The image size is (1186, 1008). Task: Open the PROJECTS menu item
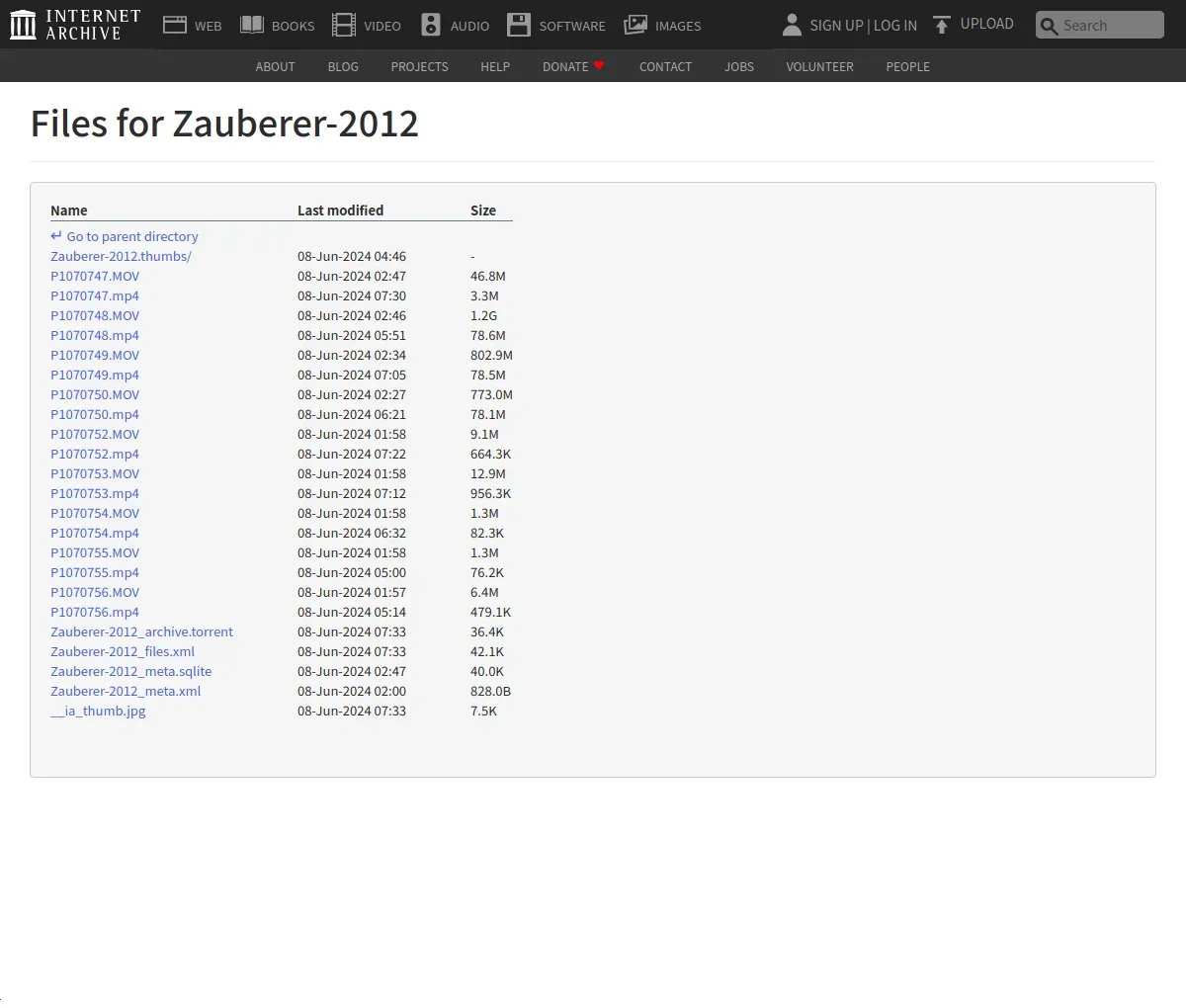(x=420, y=66)
